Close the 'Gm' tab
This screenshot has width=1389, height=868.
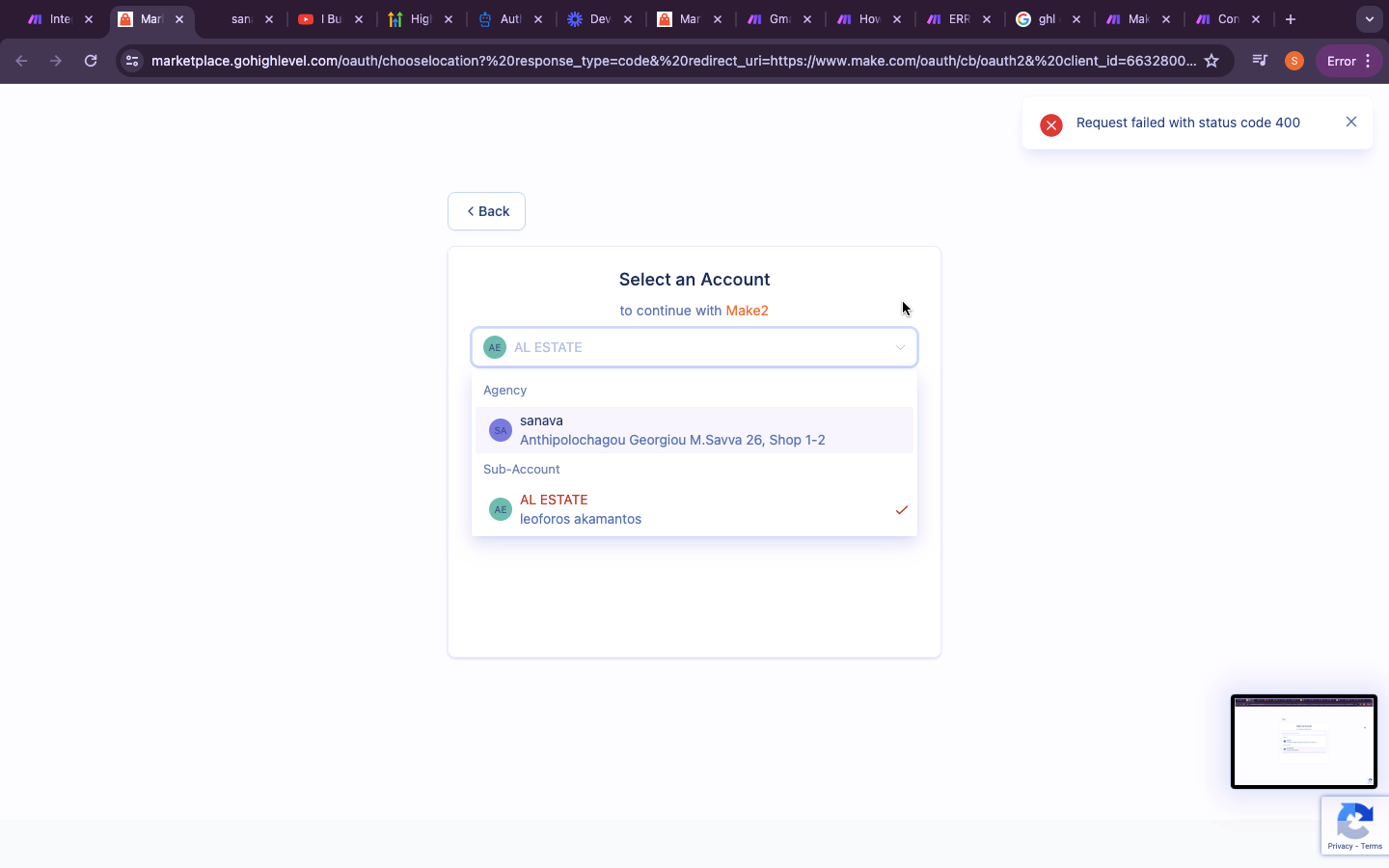pyautogui.click(x=807, y=19)
